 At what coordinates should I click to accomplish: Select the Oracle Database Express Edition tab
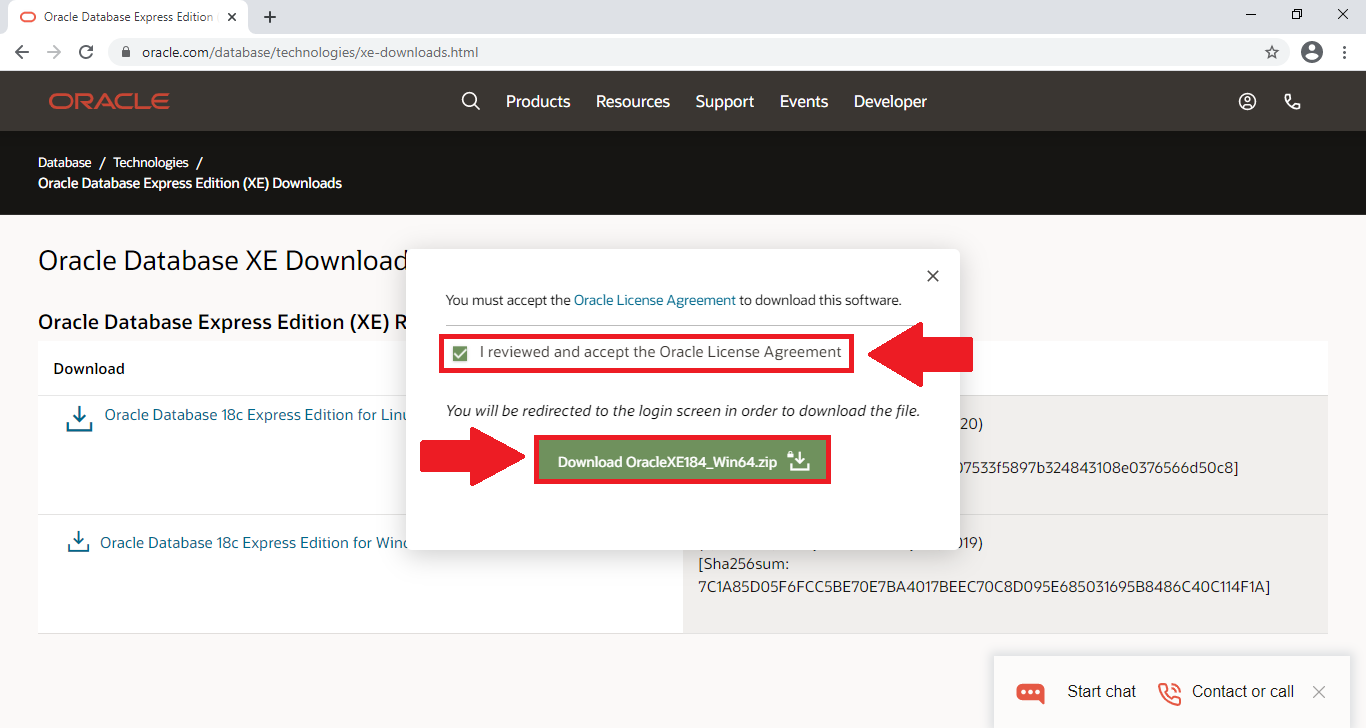coord(127,17)
